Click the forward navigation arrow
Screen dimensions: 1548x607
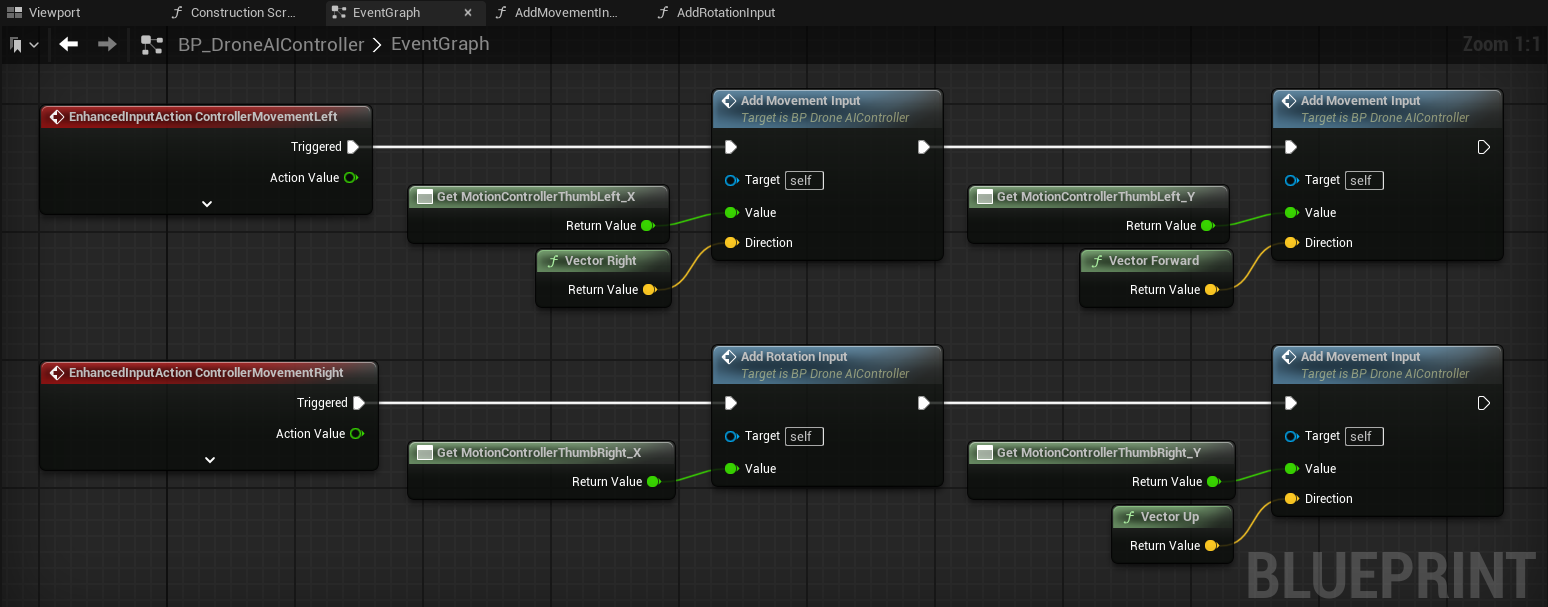coord(107,44)
